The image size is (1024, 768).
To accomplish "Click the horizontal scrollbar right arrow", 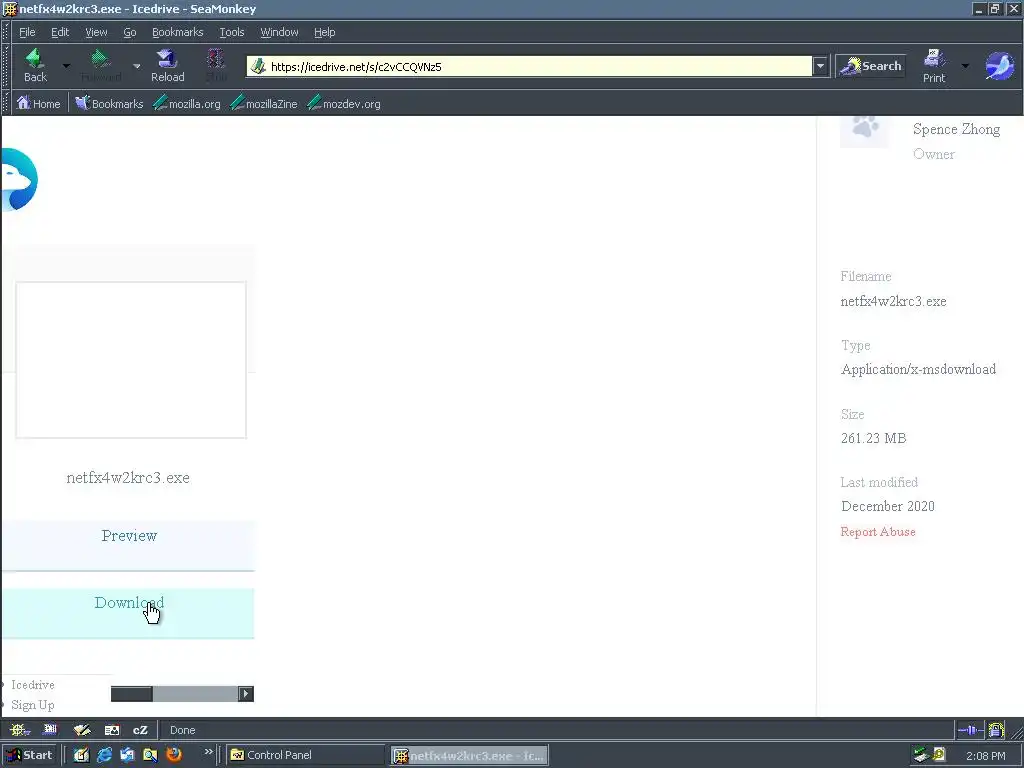I will (x=246, y=694).
